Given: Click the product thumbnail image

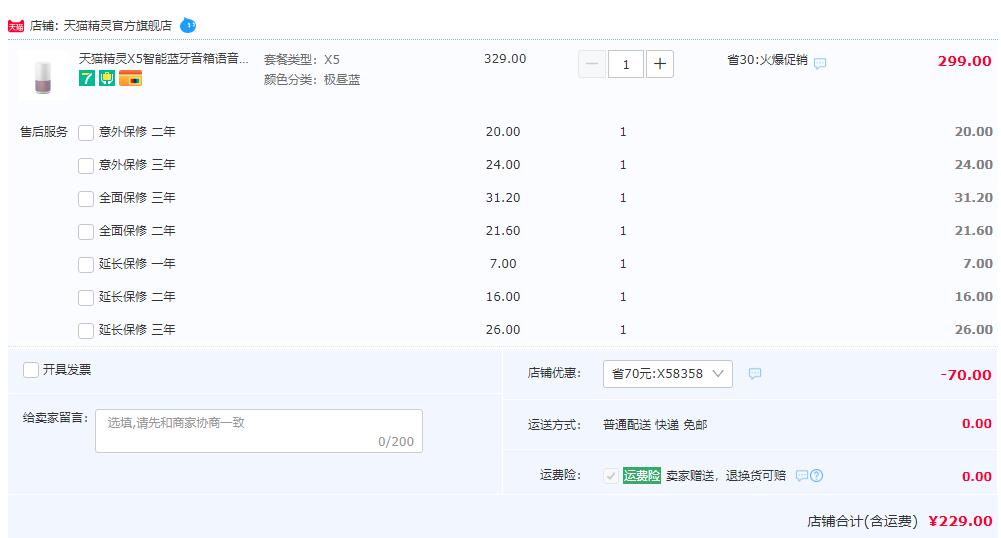Looking at the screenshot, I should tap(43, 75).
